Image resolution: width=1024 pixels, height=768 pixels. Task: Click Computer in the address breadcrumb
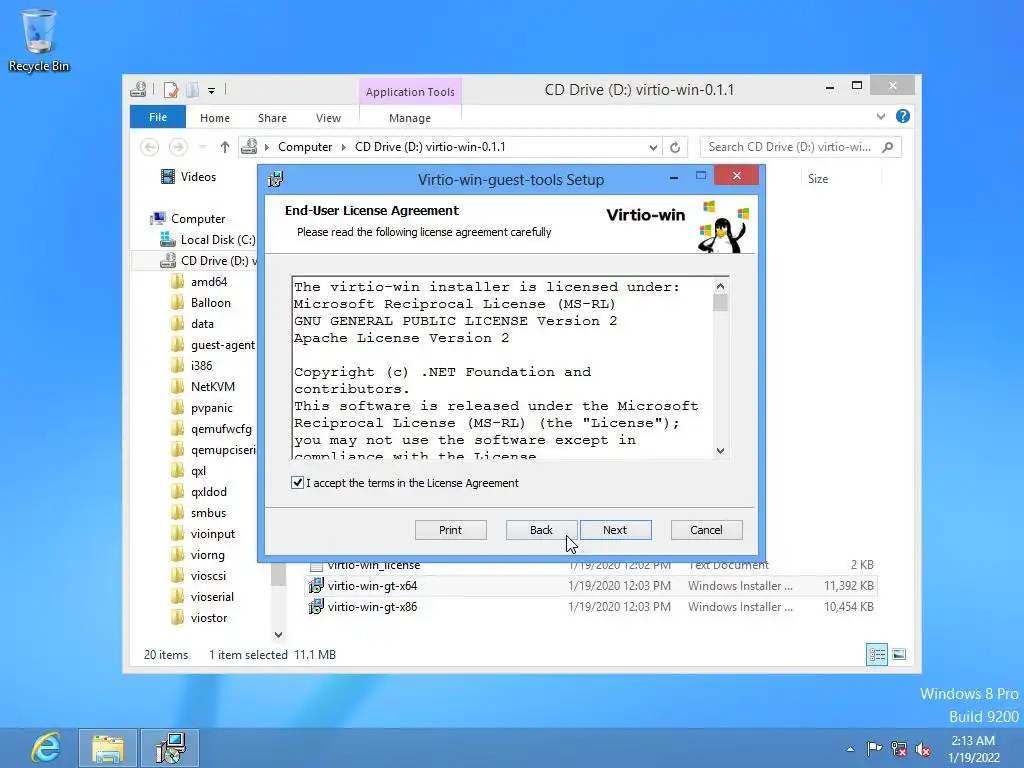point(305,147)
